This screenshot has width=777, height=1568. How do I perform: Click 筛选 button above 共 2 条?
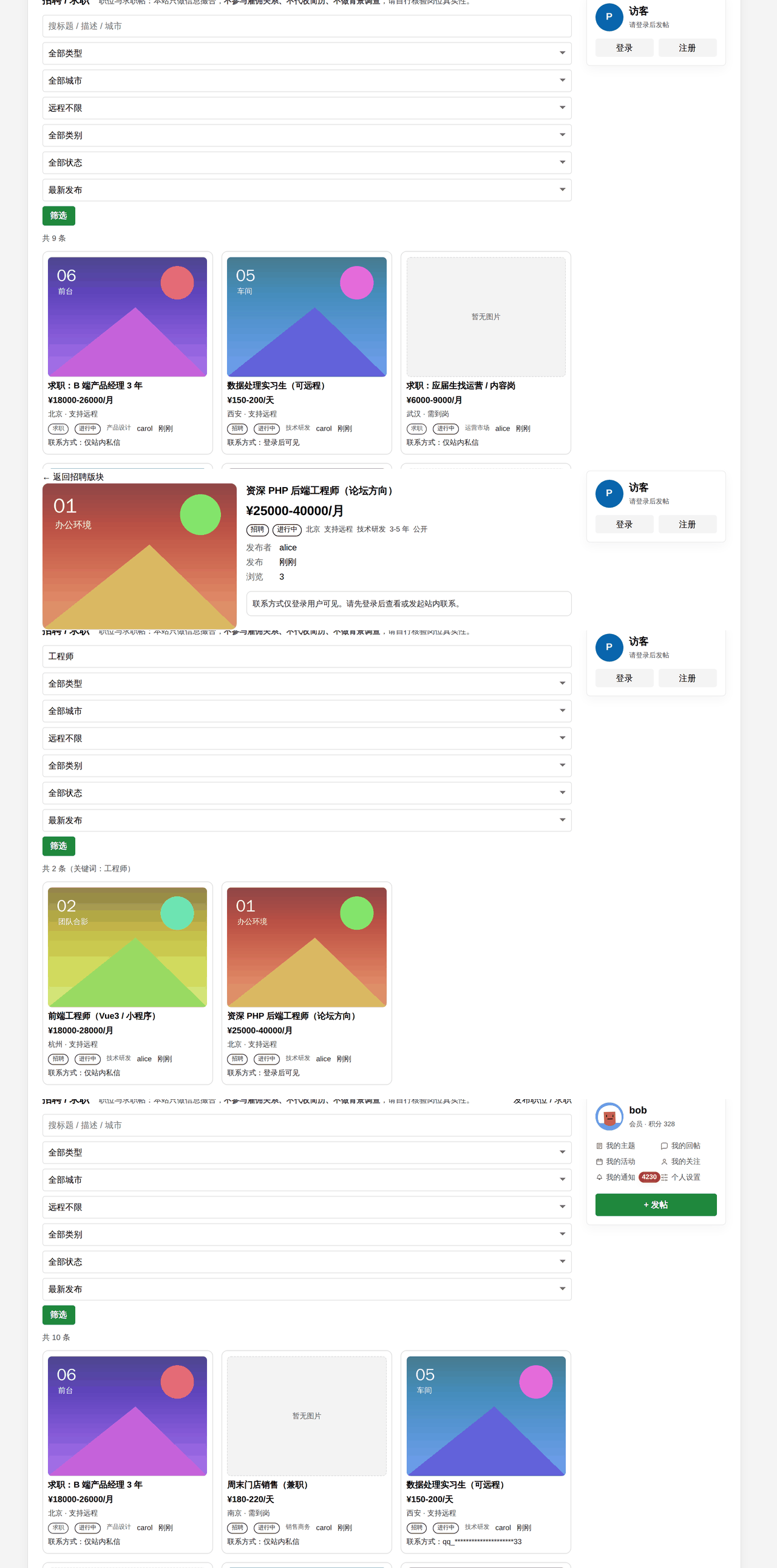58,846
